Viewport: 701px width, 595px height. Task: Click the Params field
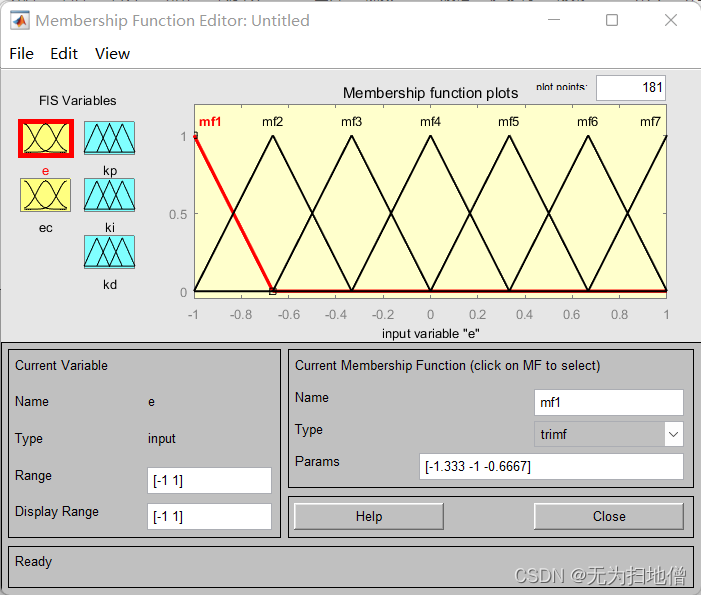click(551, 466)
